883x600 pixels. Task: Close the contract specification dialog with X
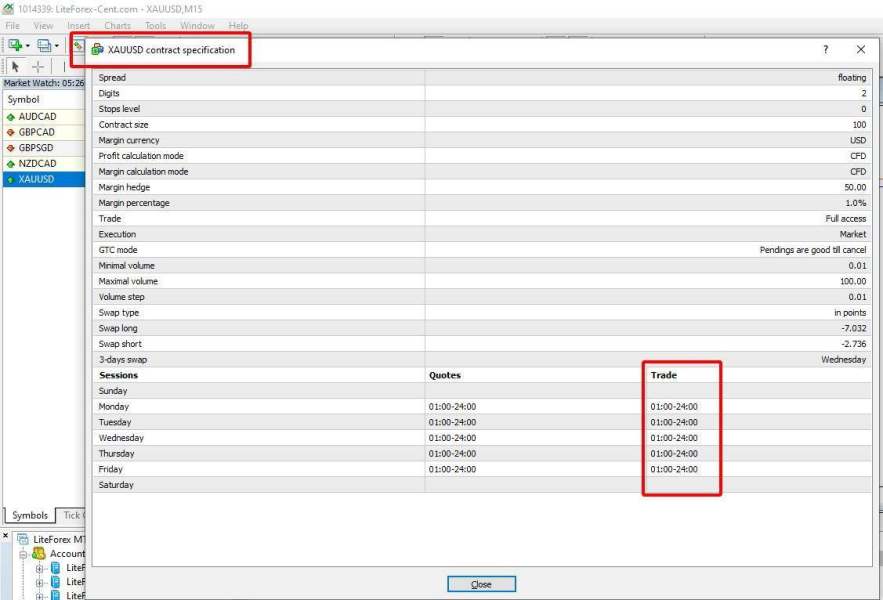click(861, 50)
